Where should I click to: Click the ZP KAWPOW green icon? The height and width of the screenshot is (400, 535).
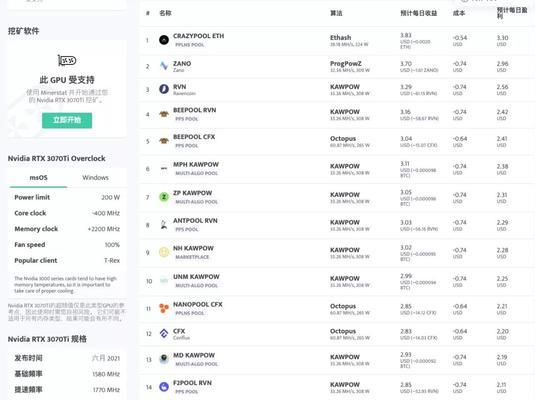point(164,197)
